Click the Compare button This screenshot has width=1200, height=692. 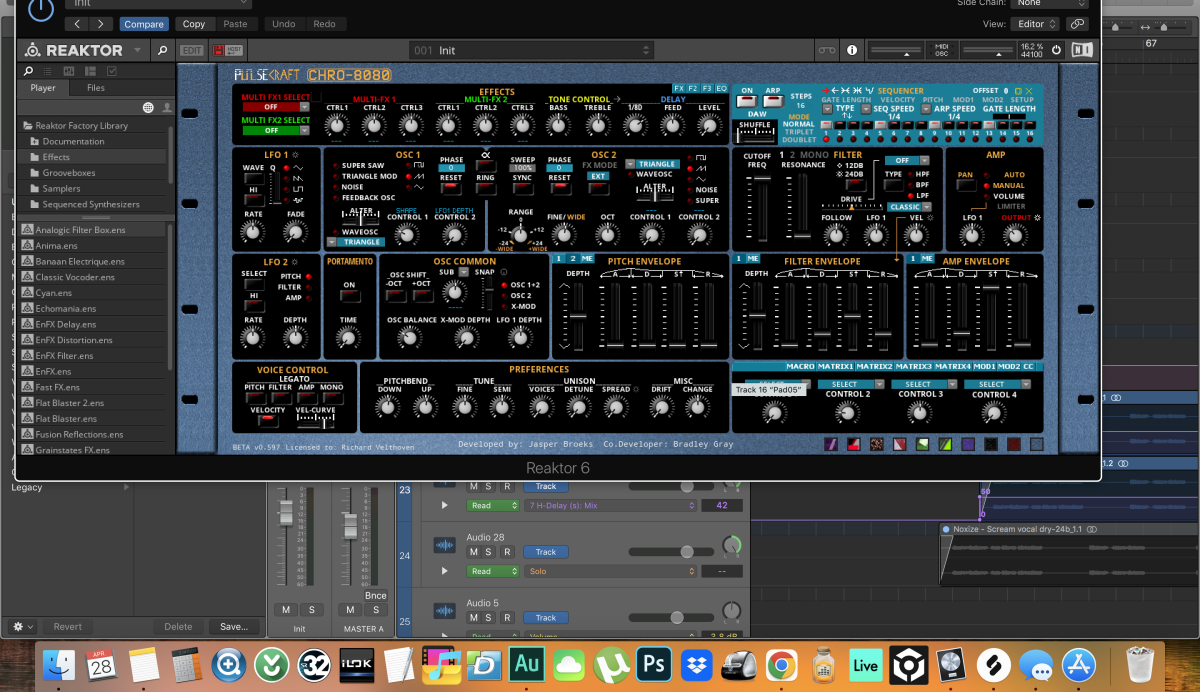pyautogui.click(x=144, y=24)
